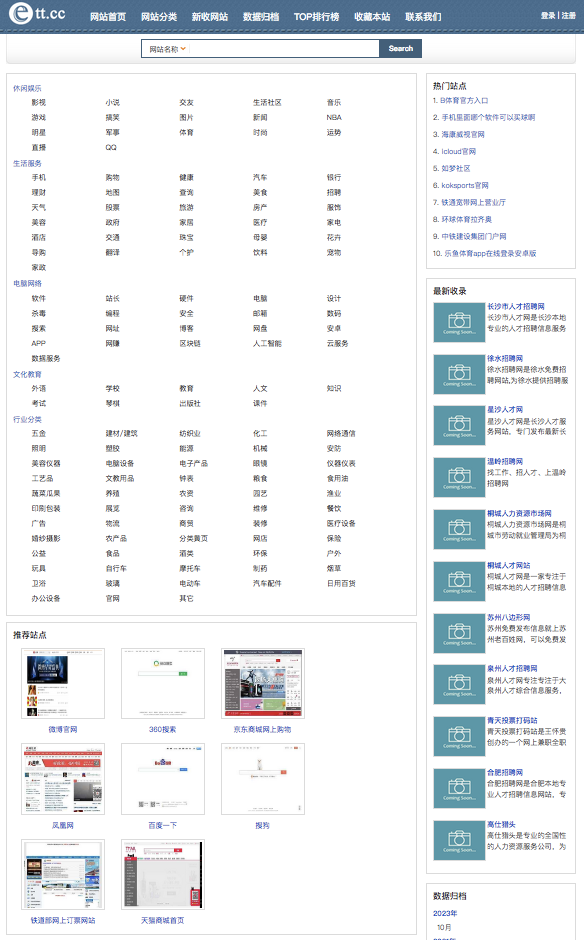Open camera placeholder image for 合肥招聘网
584x940 pixels.
point(459,789)
